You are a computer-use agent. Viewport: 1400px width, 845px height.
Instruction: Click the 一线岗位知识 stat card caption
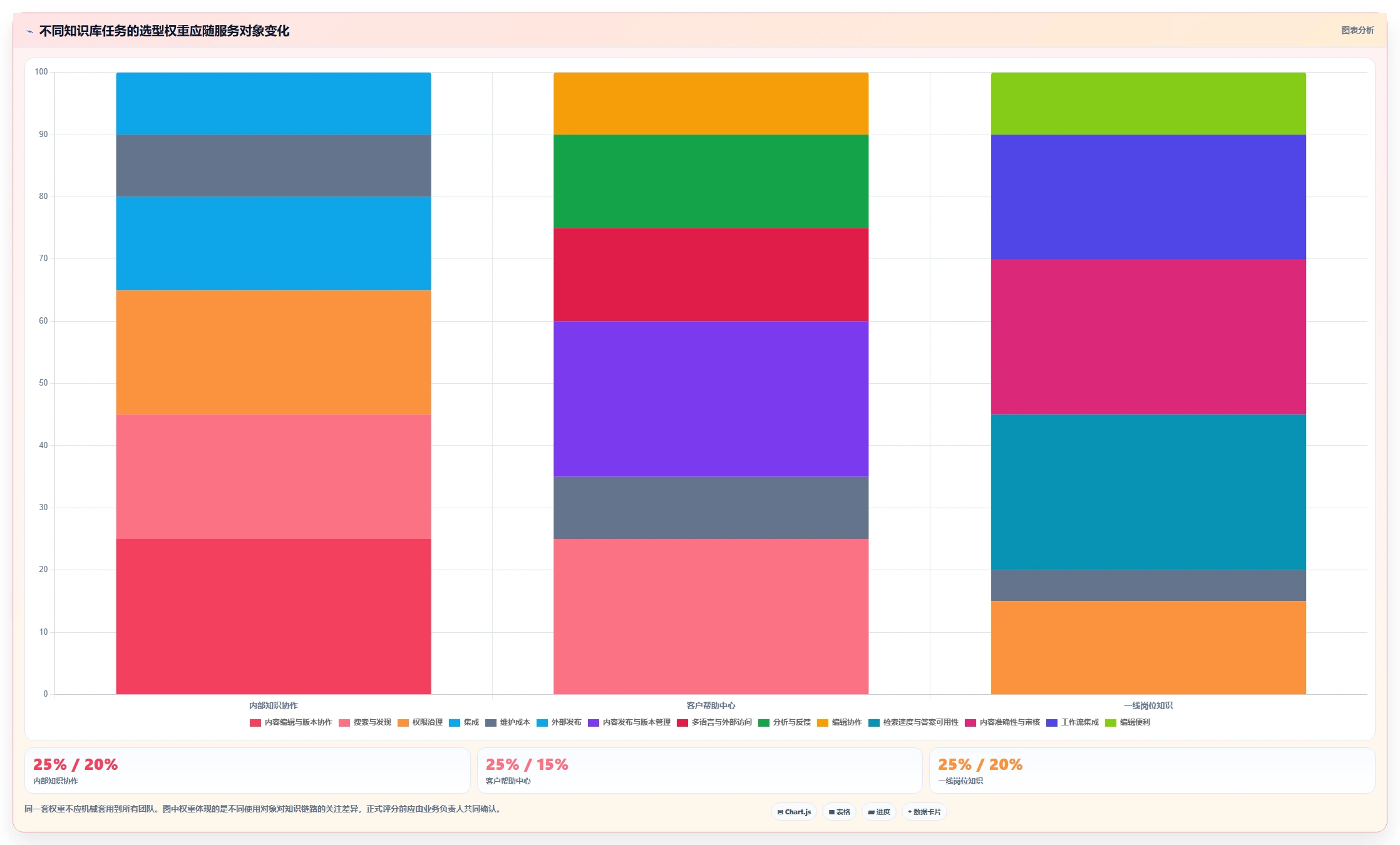point(960,781)
